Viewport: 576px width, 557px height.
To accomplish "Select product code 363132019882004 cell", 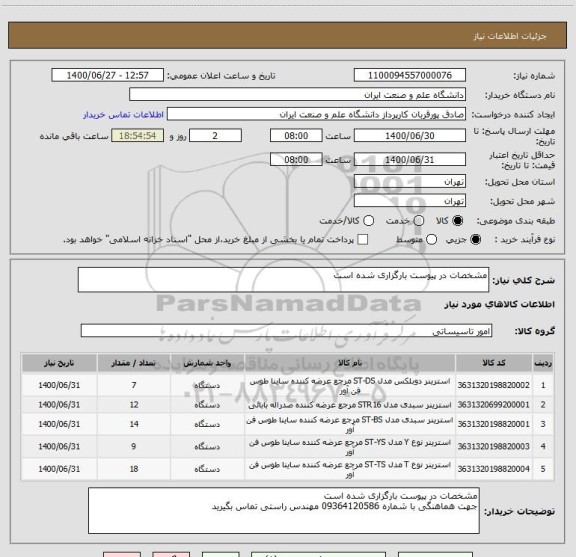I will 494,469.
